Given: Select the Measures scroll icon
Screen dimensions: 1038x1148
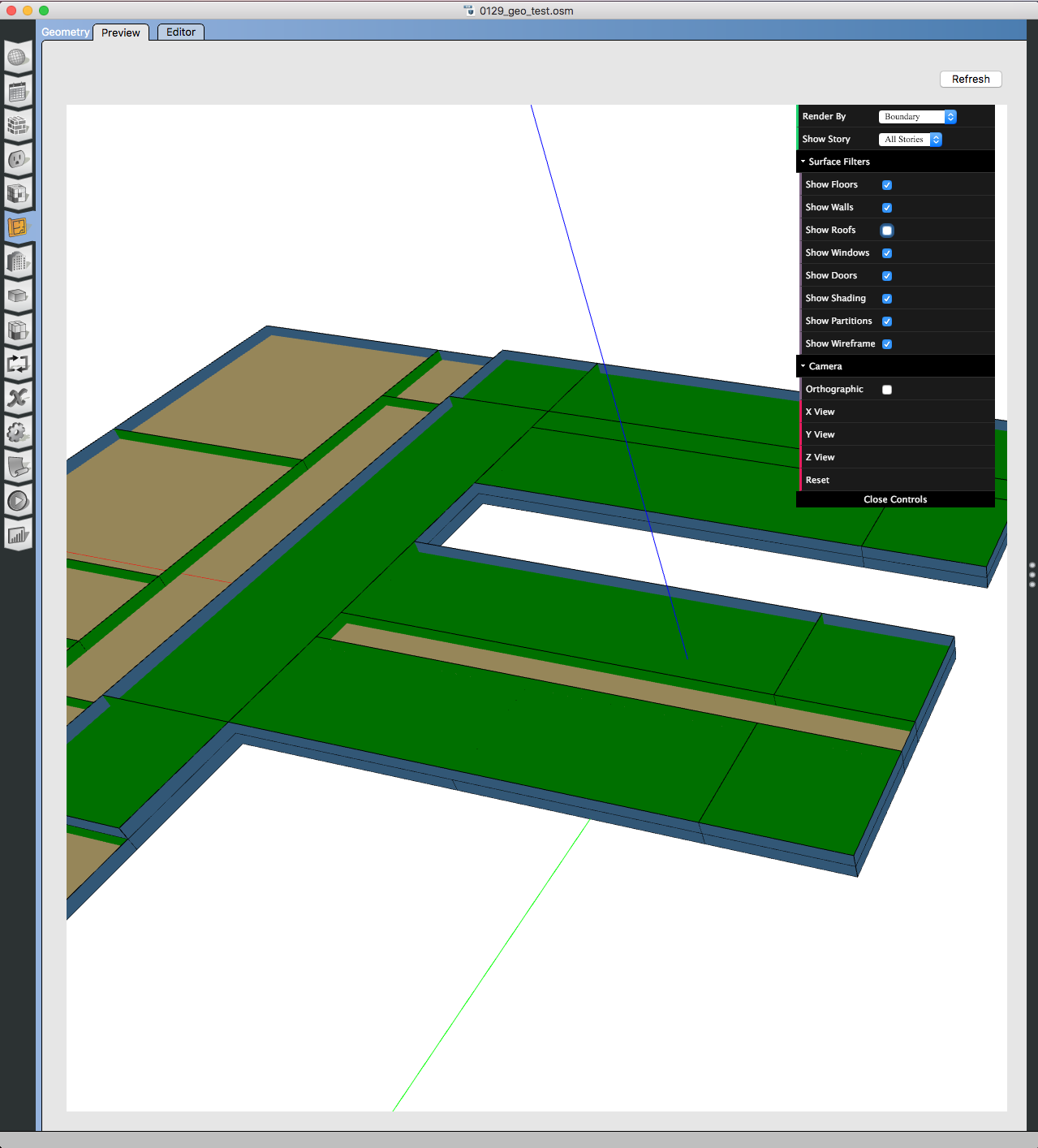Looking at the screenshot, I should (x=18, y=467).
